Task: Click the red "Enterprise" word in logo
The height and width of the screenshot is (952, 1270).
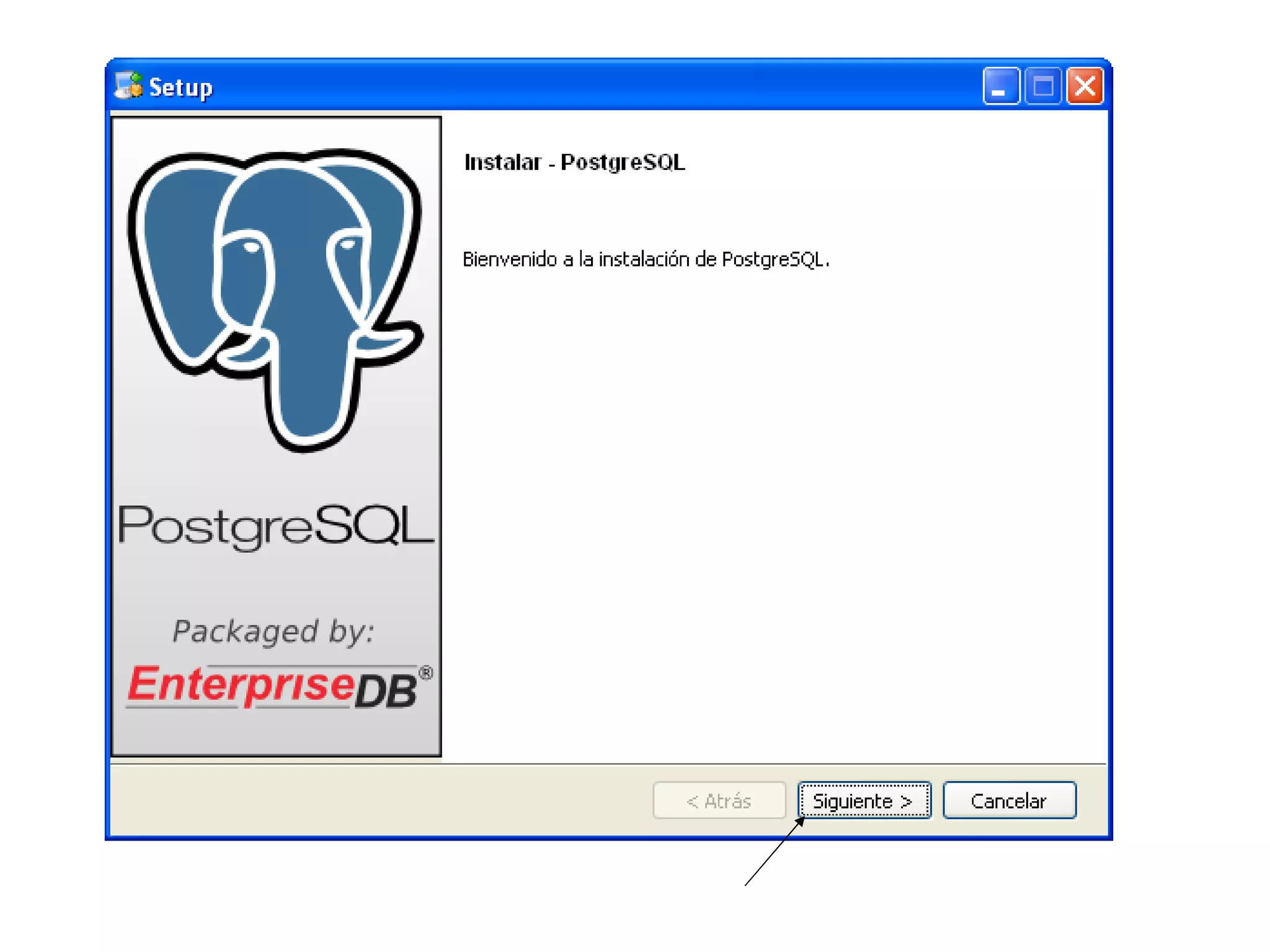Action: point(241,685)
